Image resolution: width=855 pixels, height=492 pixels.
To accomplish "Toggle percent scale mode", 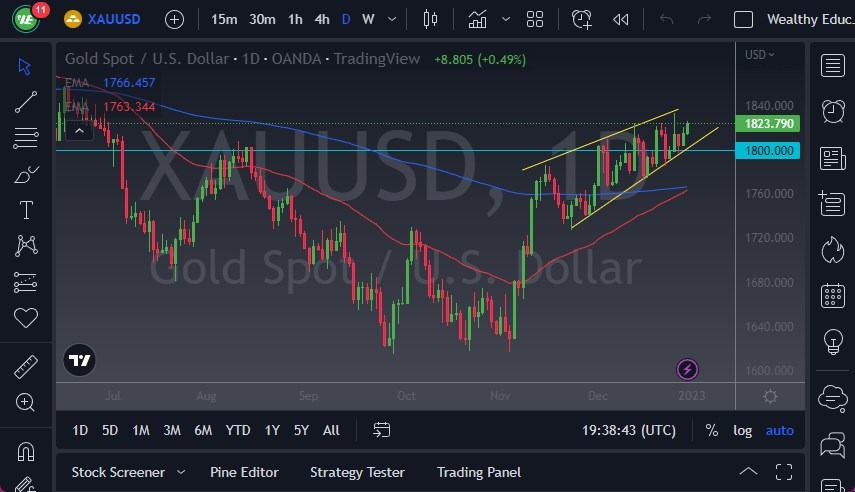I will [x=711, y=430].
